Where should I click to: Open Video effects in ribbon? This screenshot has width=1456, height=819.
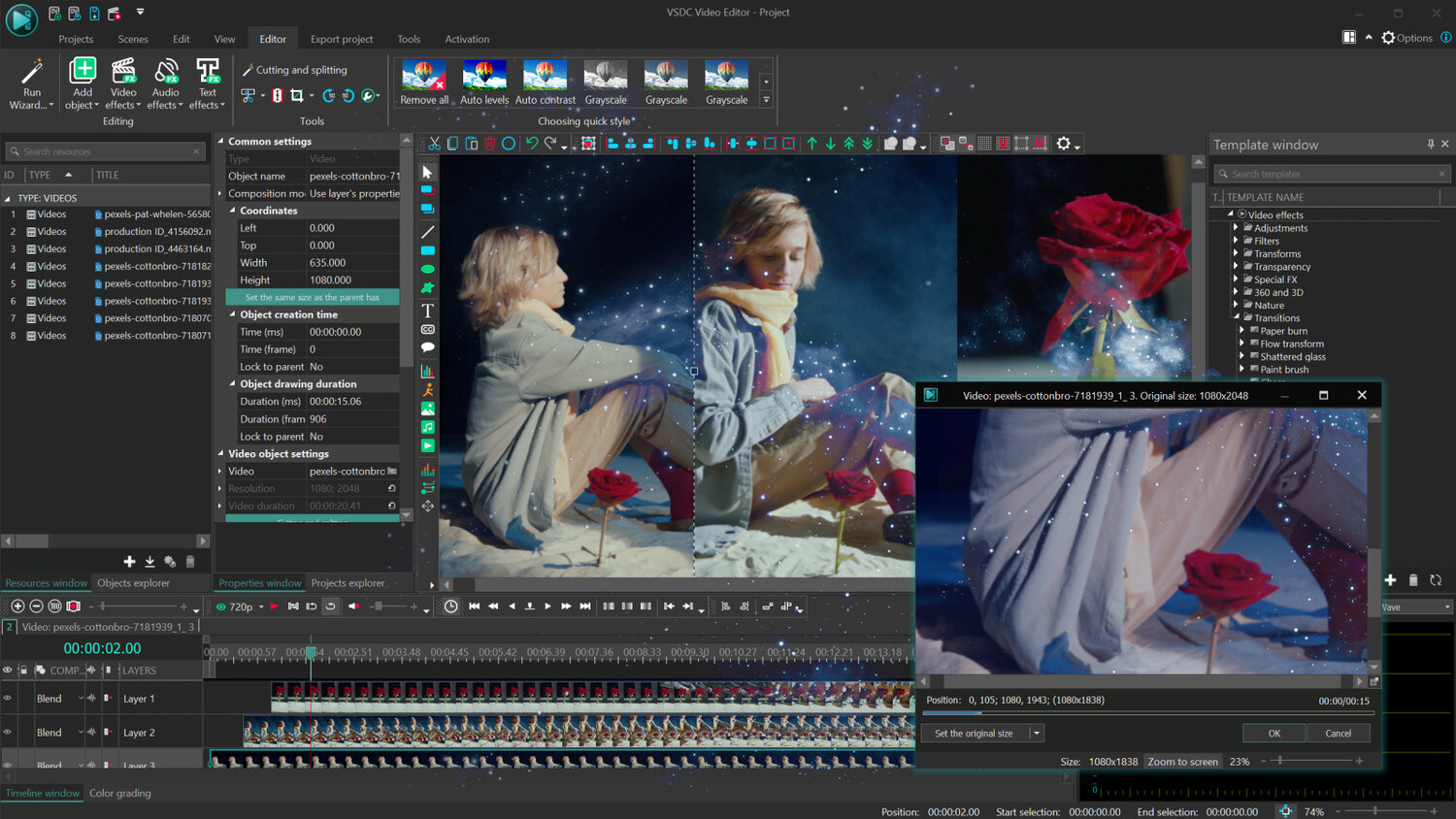(123, 83)
